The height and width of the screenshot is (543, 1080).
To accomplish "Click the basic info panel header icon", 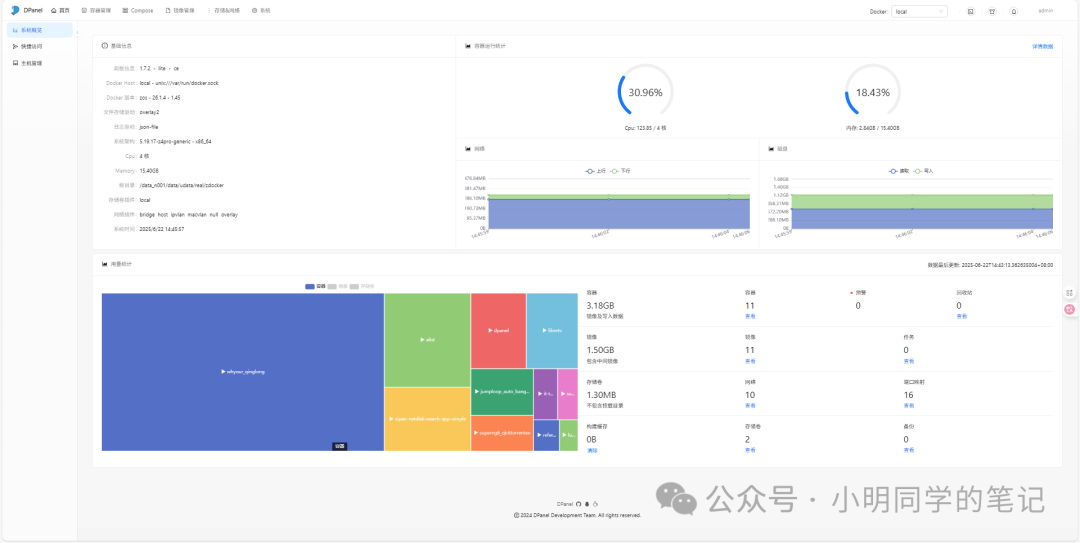I will click(x=105, y=46).
